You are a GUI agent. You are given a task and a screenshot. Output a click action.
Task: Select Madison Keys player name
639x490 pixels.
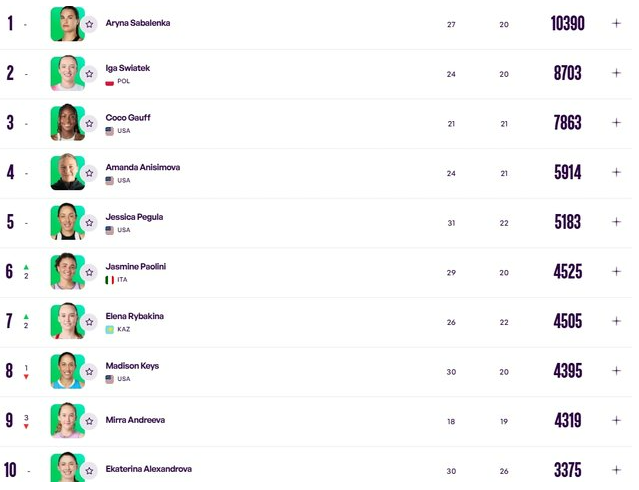(x=132, y=366)
